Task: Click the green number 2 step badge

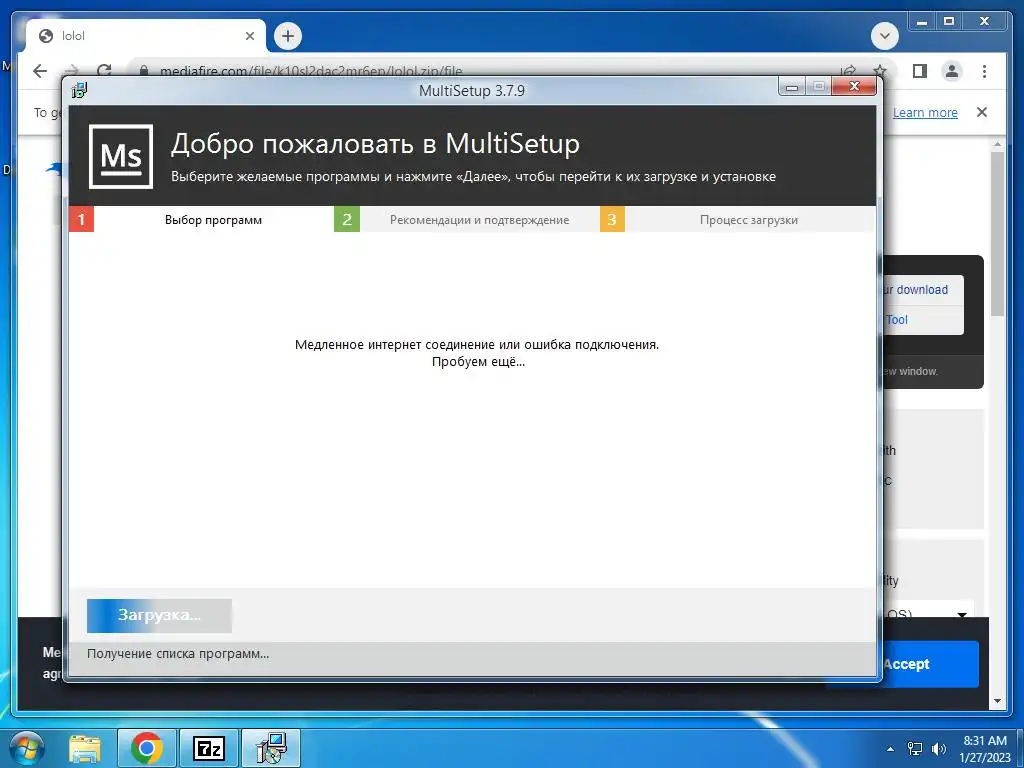Action: pos(347,219)
